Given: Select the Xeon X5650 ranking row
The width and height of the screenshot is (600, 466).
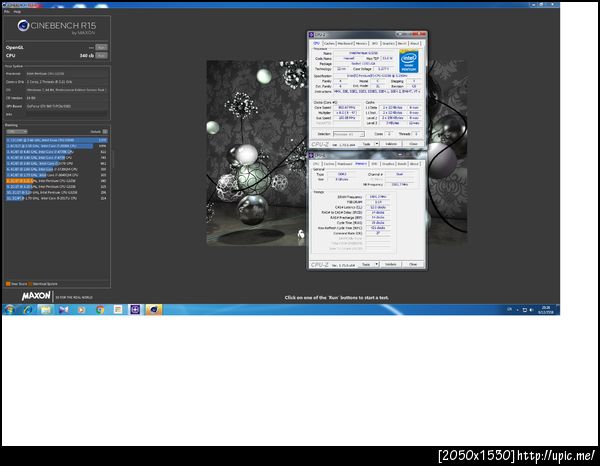Looking at the screenshot, I should point(57,140).
